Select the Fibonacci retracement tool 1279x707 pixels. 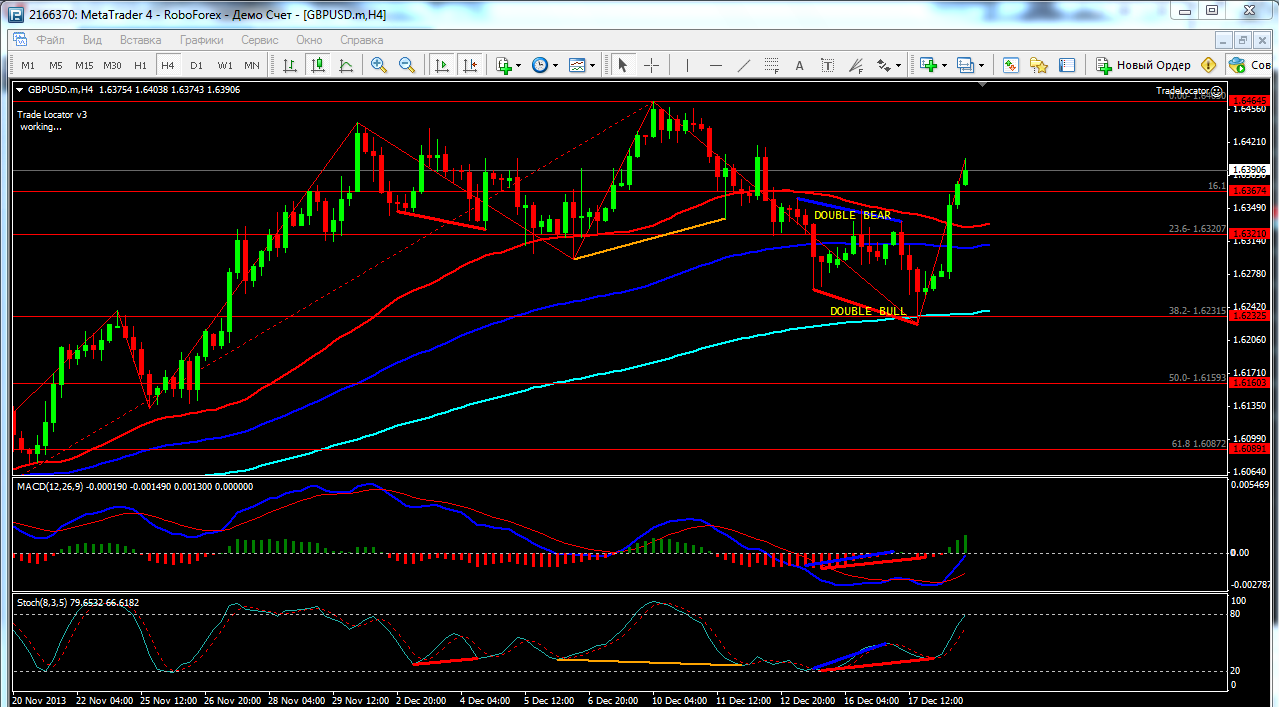click(771, 65)
